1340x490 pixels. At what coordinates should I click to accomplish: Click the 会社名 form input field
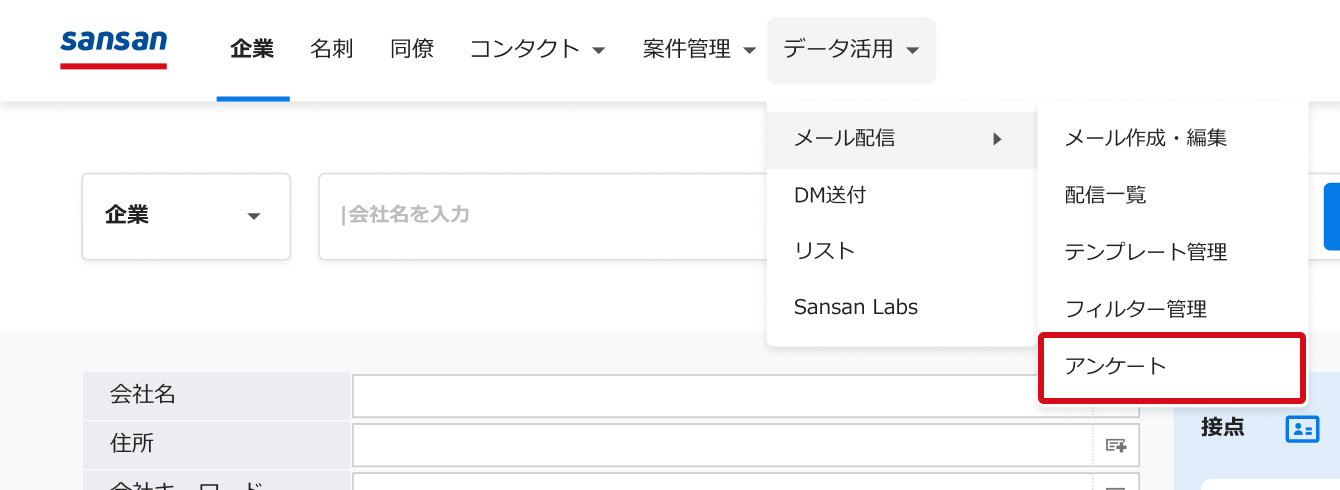click(x=745, y=396)
